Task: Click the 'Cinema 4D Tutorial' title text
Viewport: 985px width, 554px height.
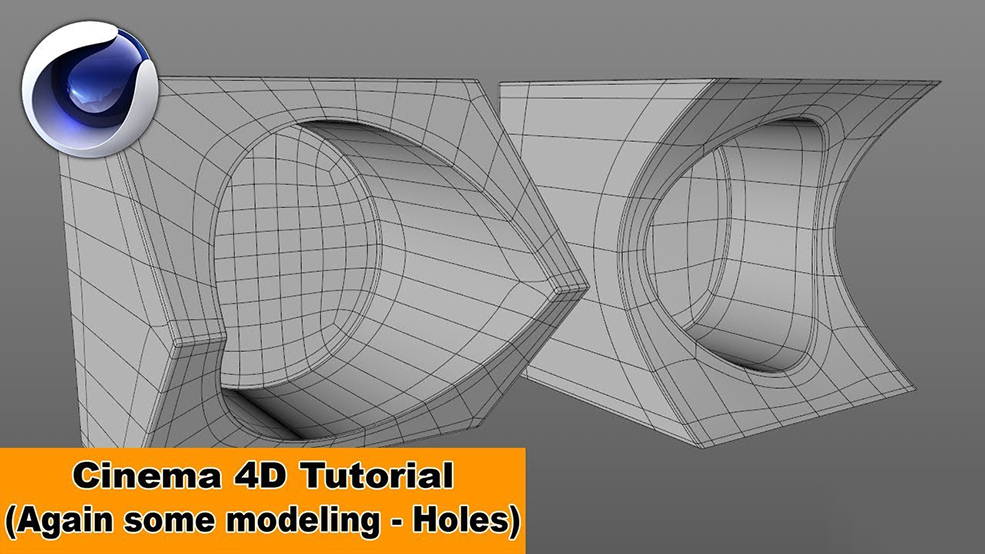Action: click(263, 475)
